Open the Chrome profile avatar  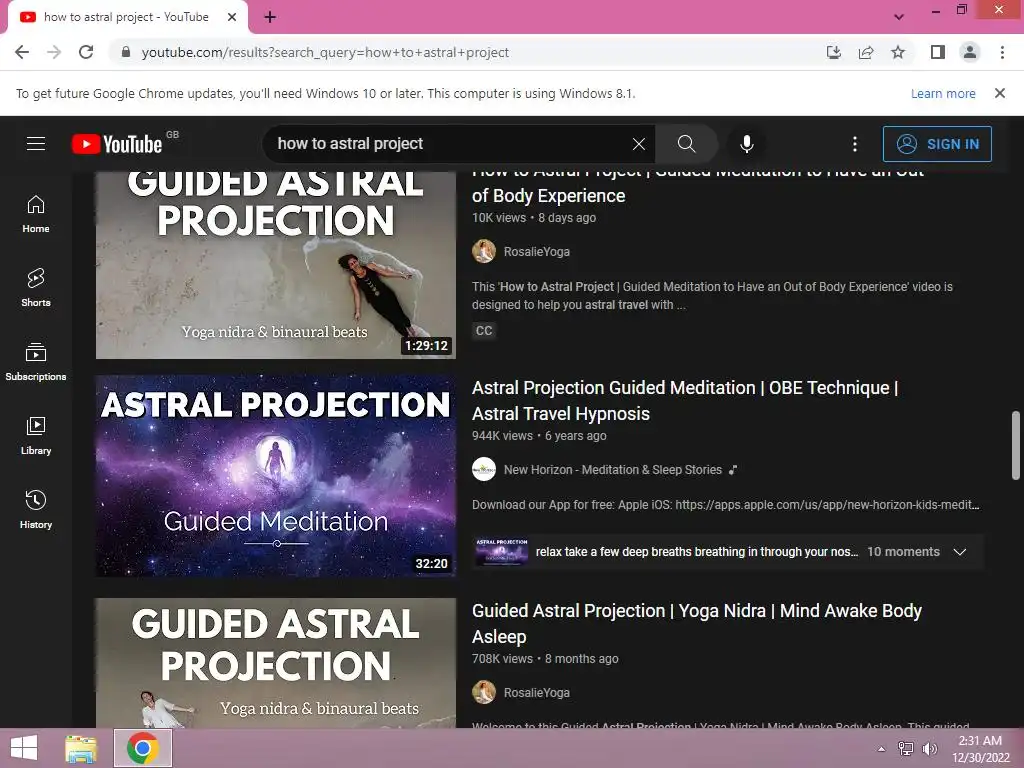click(970, 52)
